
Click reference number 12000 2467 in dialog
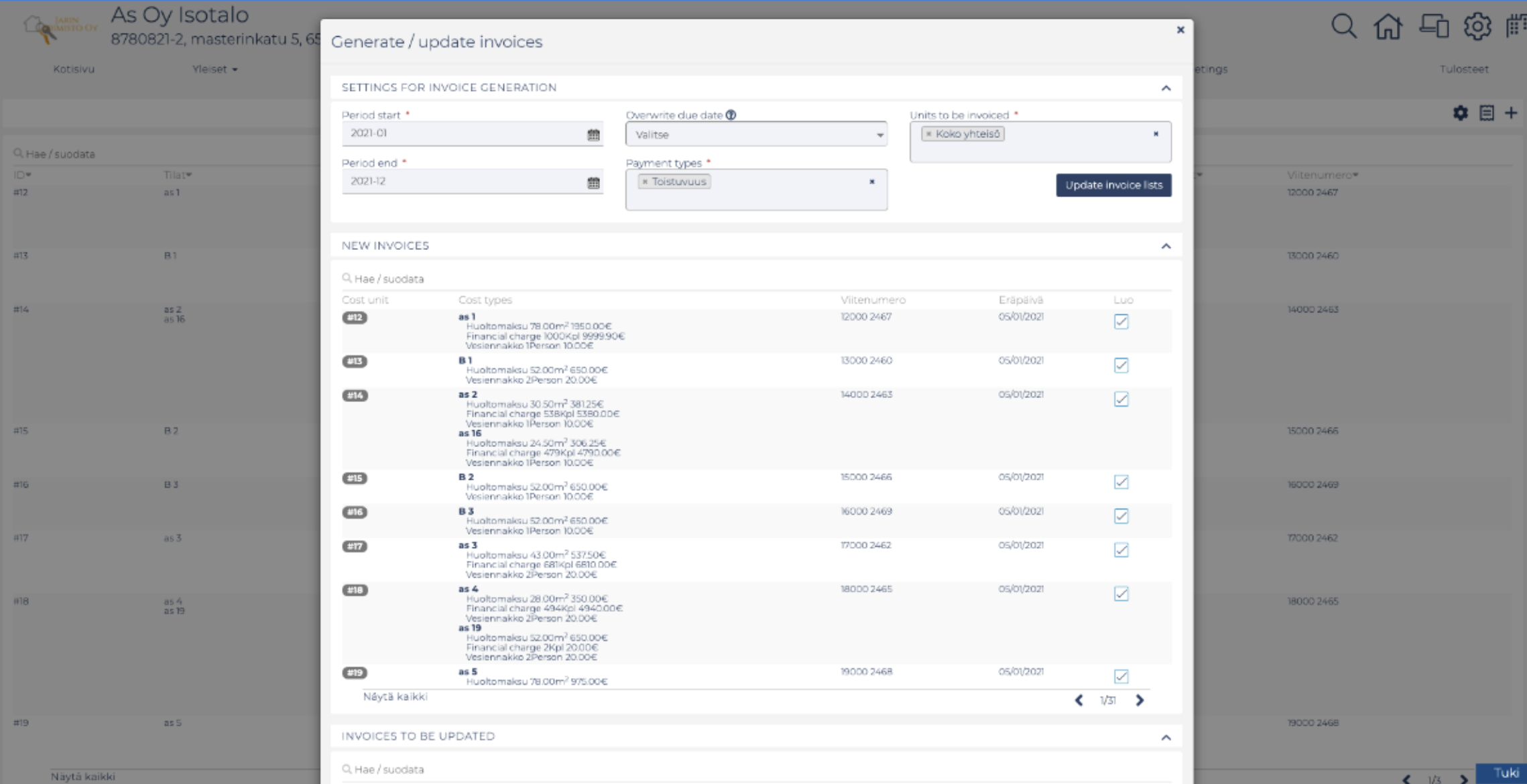coord(866,317)
